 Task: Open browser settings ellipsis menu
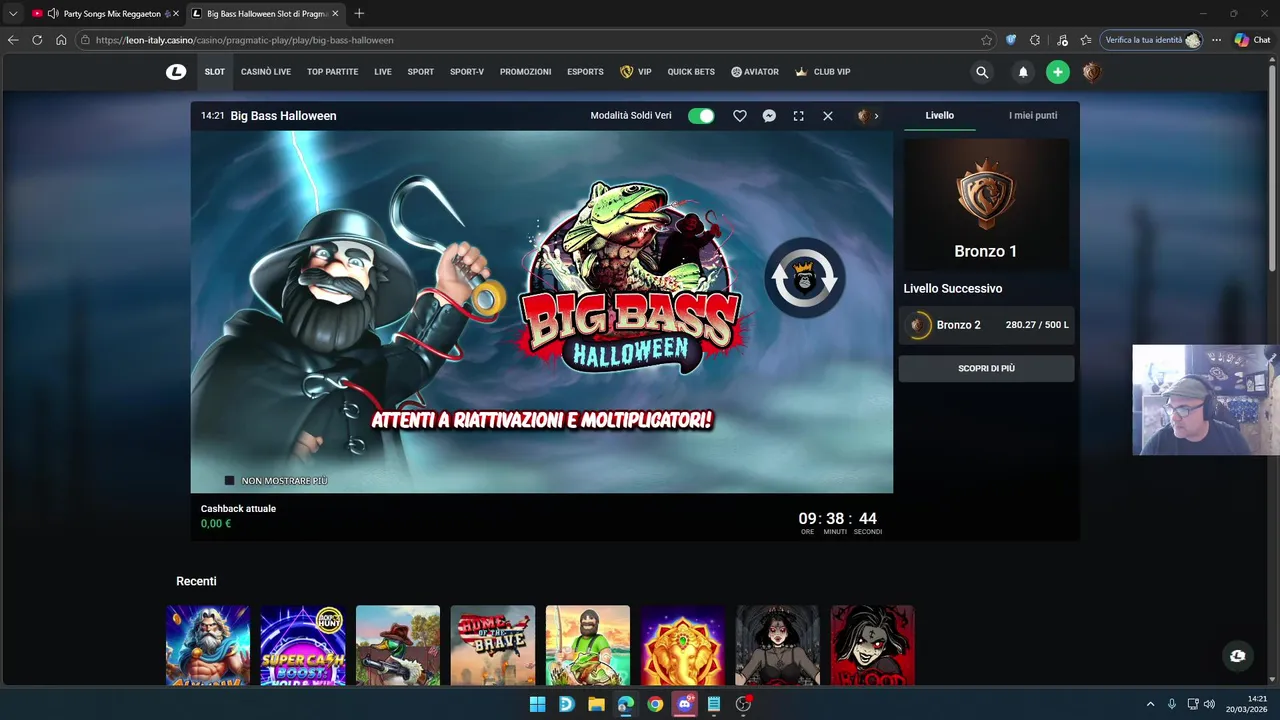tap(1216, 40)
